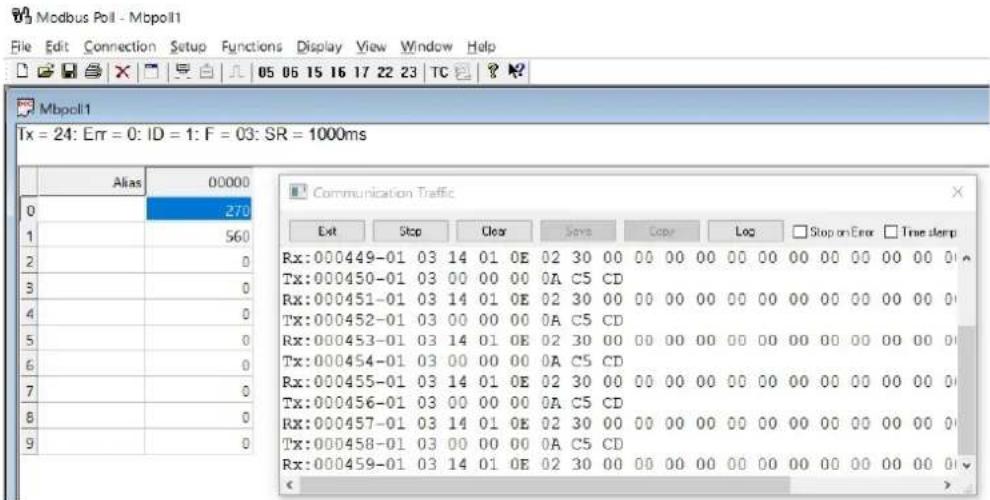Select function 05 write single coil
Screen dimensions: 990x500
click(266, 73)
